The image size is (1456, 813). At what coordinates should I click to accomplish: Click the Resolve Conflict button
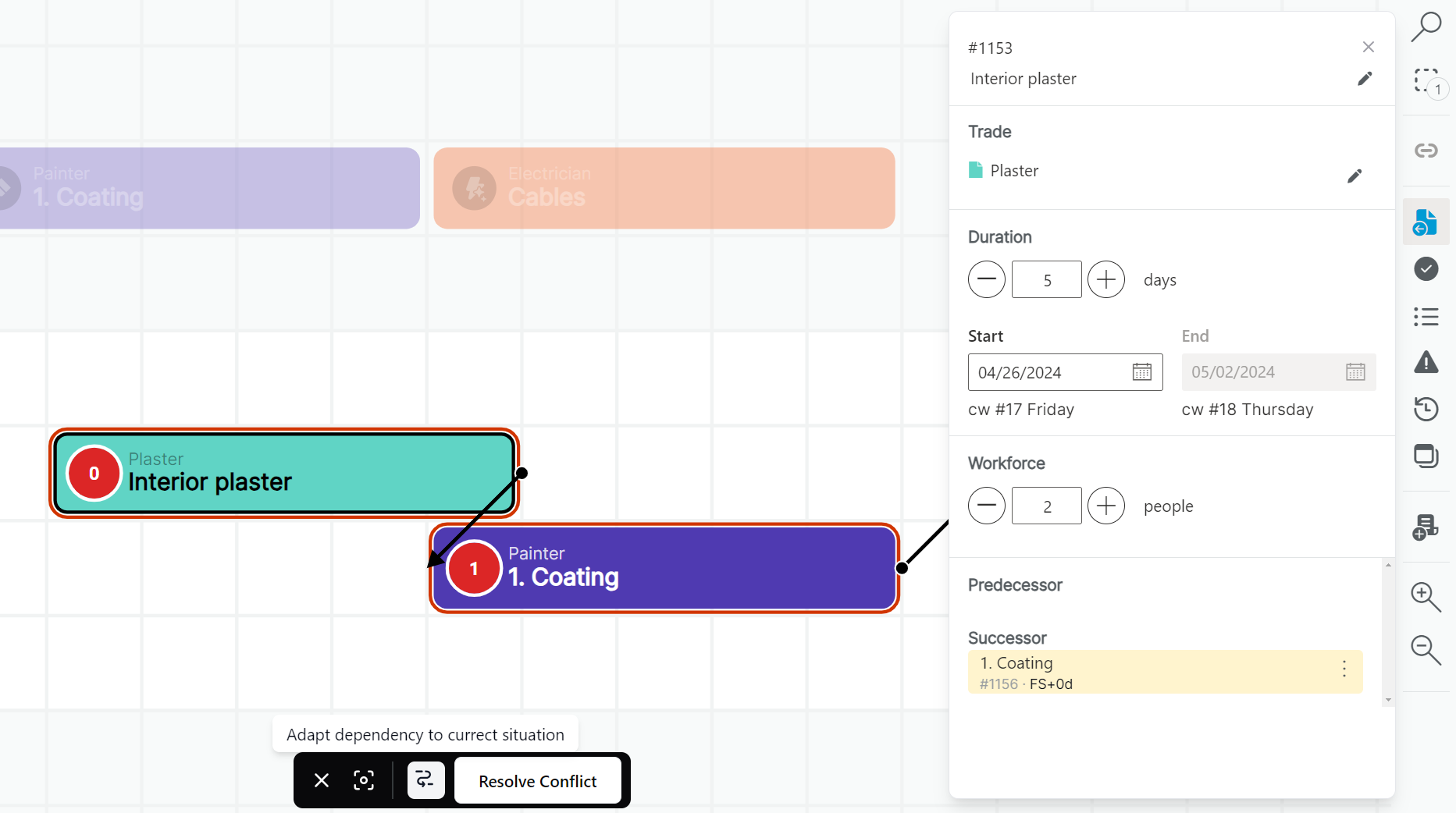[537, 781]
